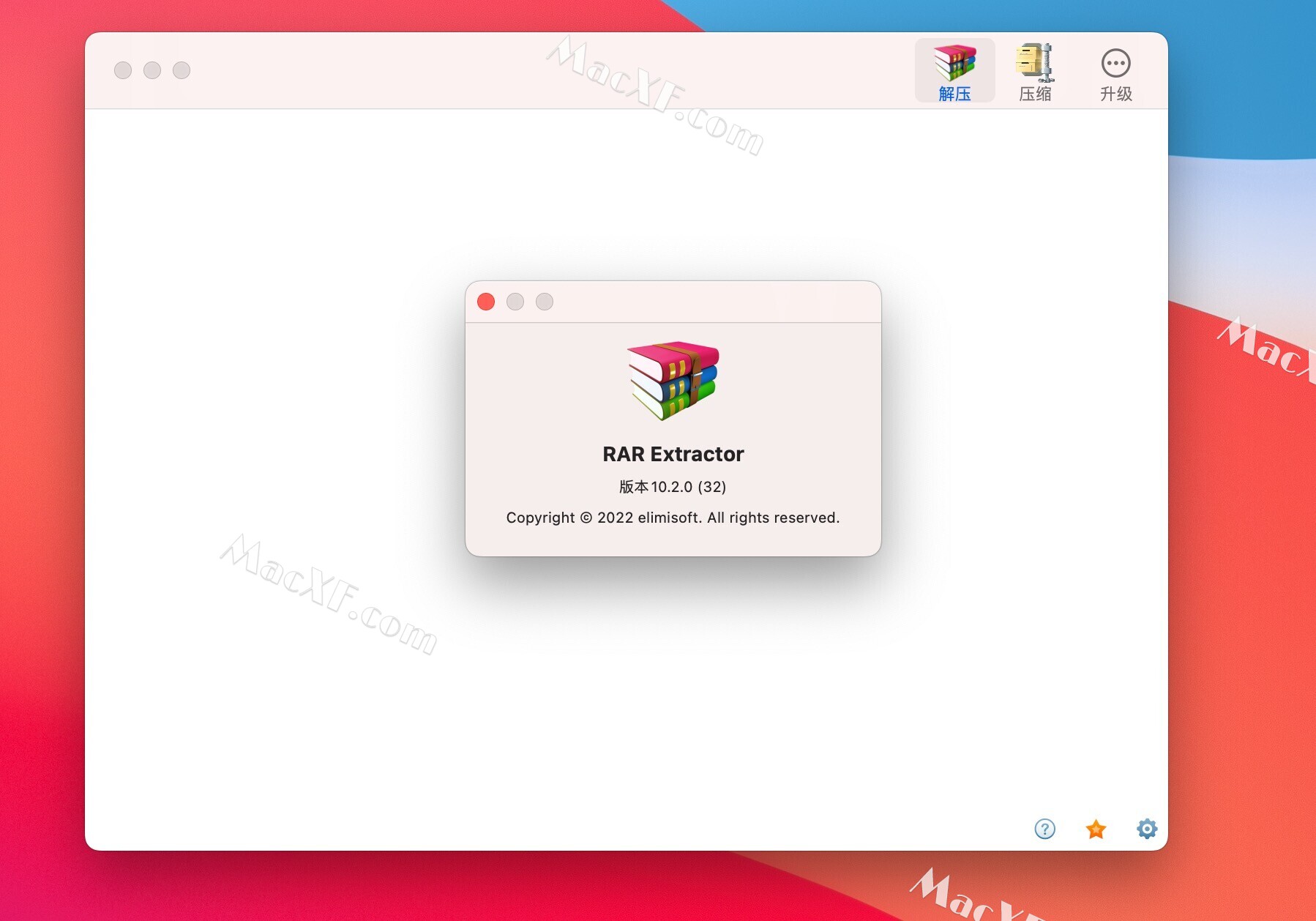Click the rightmost gray button on the About titlebar
The image size is (1316, 921).
pos(545,302)
